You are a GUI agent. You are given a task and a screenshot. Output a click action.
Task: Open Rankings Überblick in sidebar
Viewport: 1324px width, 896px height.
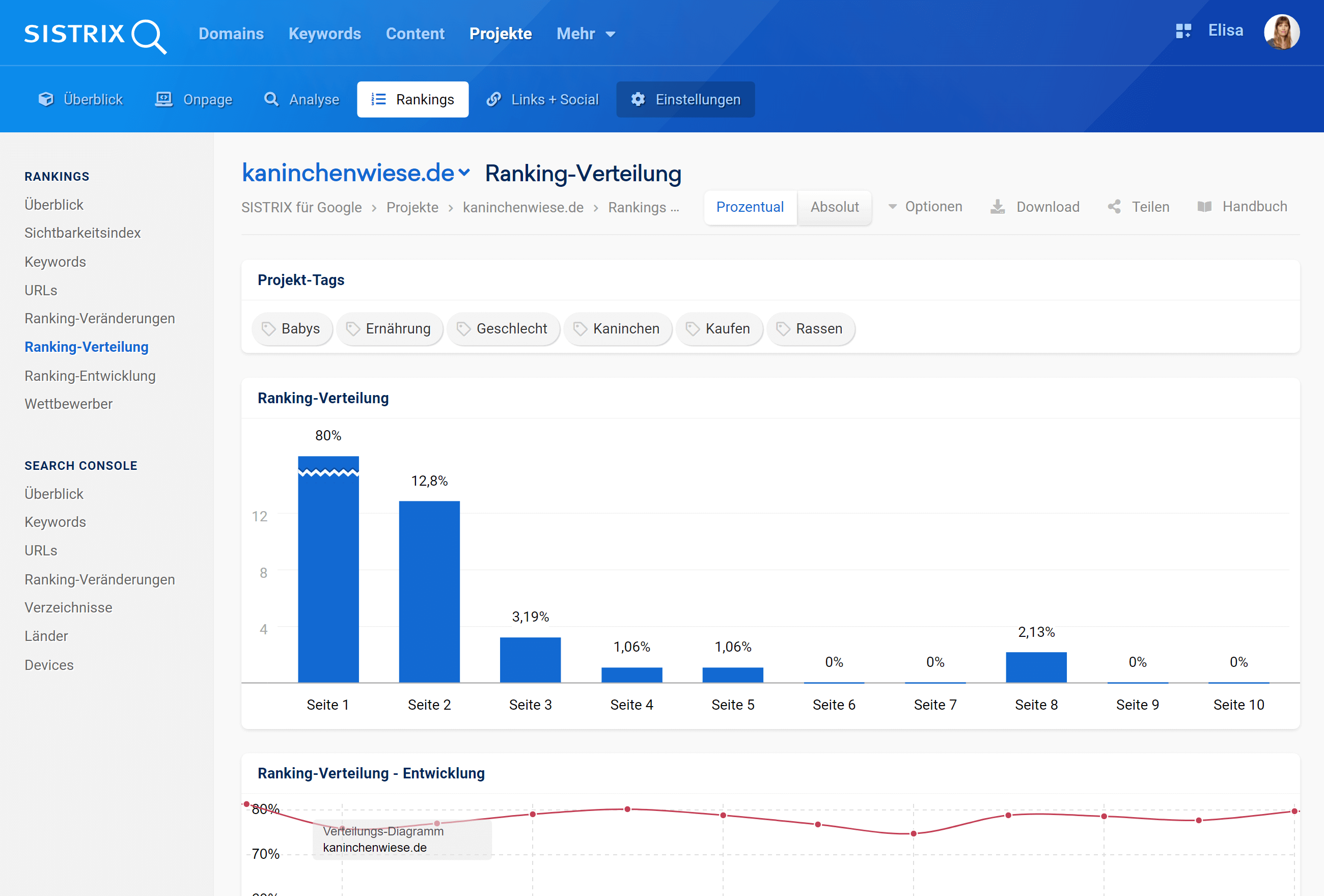pyautogui.click(x=54, y=205)
